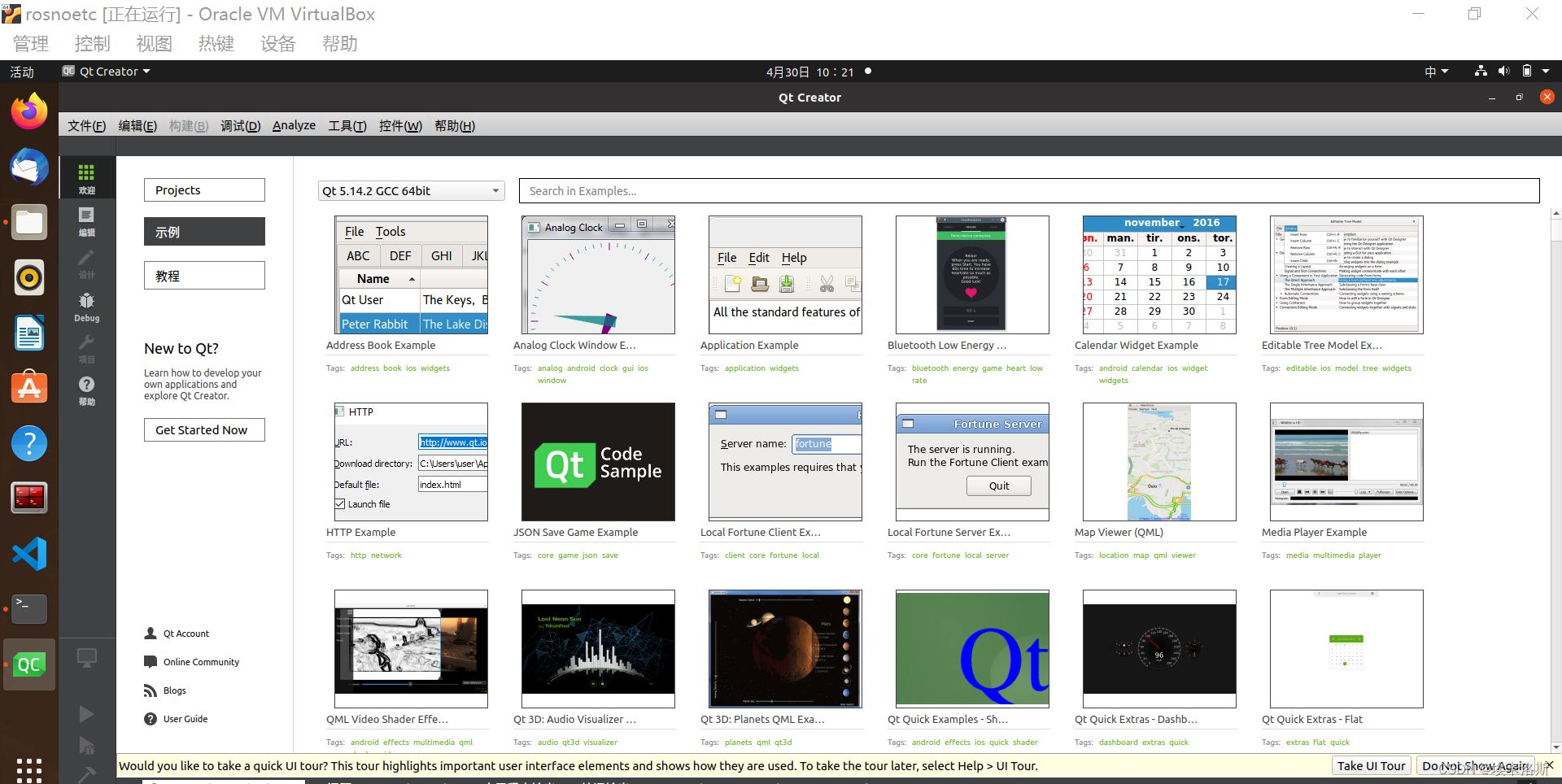This screenshot has width=1562, height=784.
Task: Open the Calendar Widget Example thumbnail
Action: click(1159, 275)
